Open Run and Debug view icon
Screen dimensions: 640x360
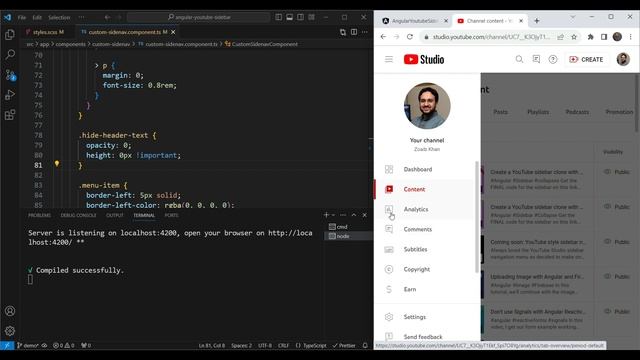(x=10, y=95)
